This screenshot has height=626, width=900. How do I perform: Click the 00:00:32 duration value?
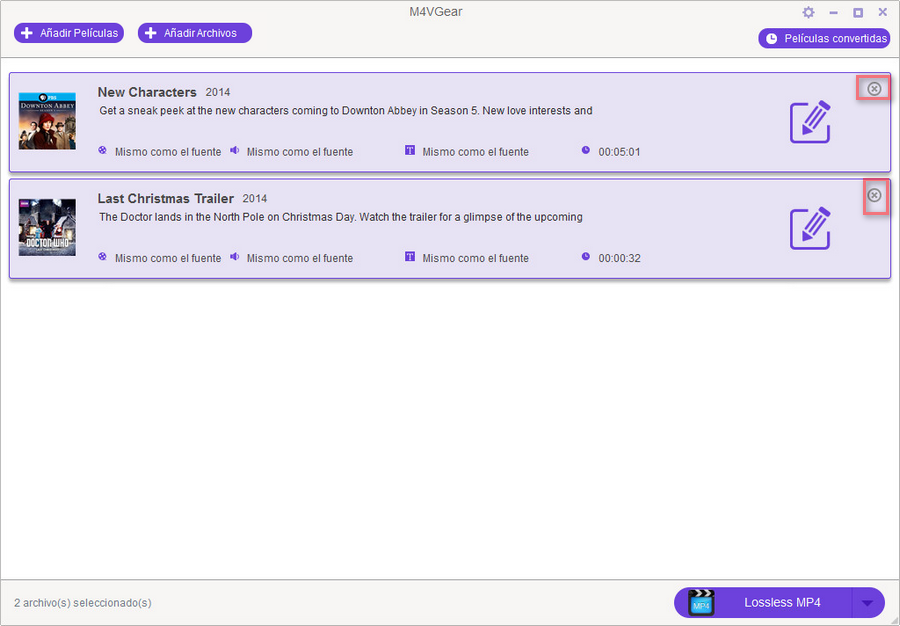[619, 258]
